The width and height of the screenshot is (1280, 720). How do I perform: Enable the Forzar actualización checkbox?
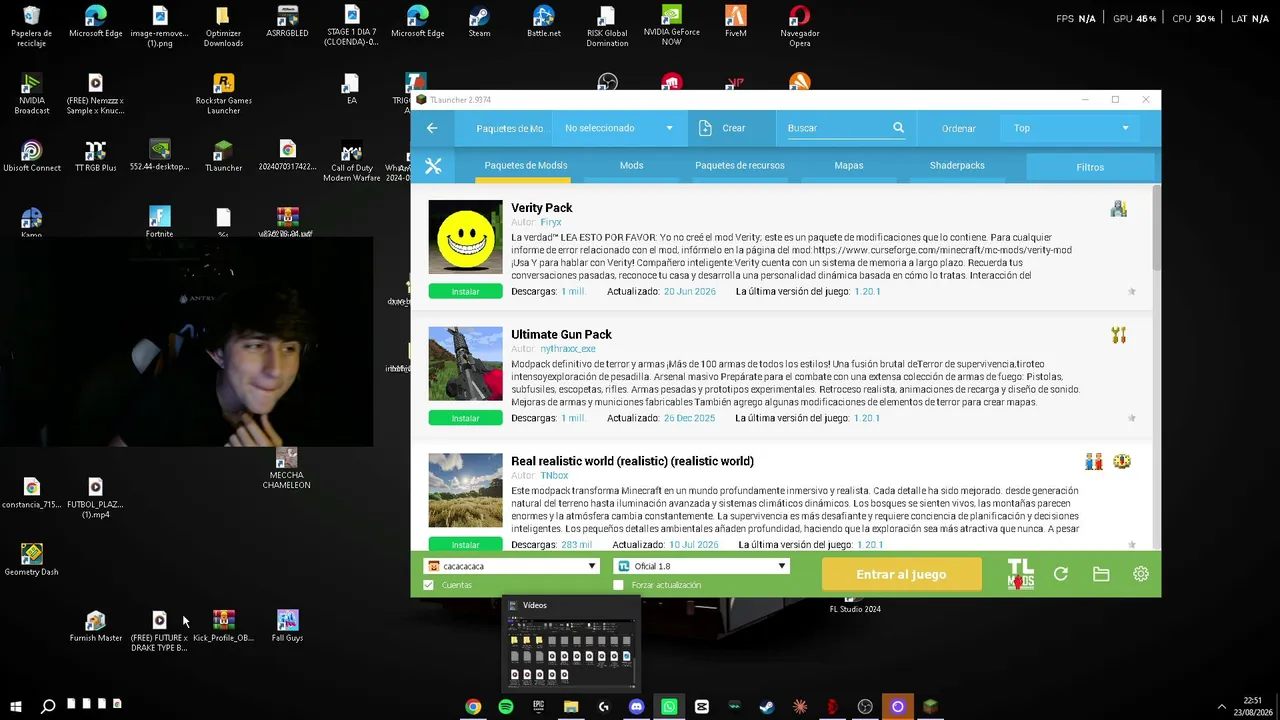pos(618,585)
